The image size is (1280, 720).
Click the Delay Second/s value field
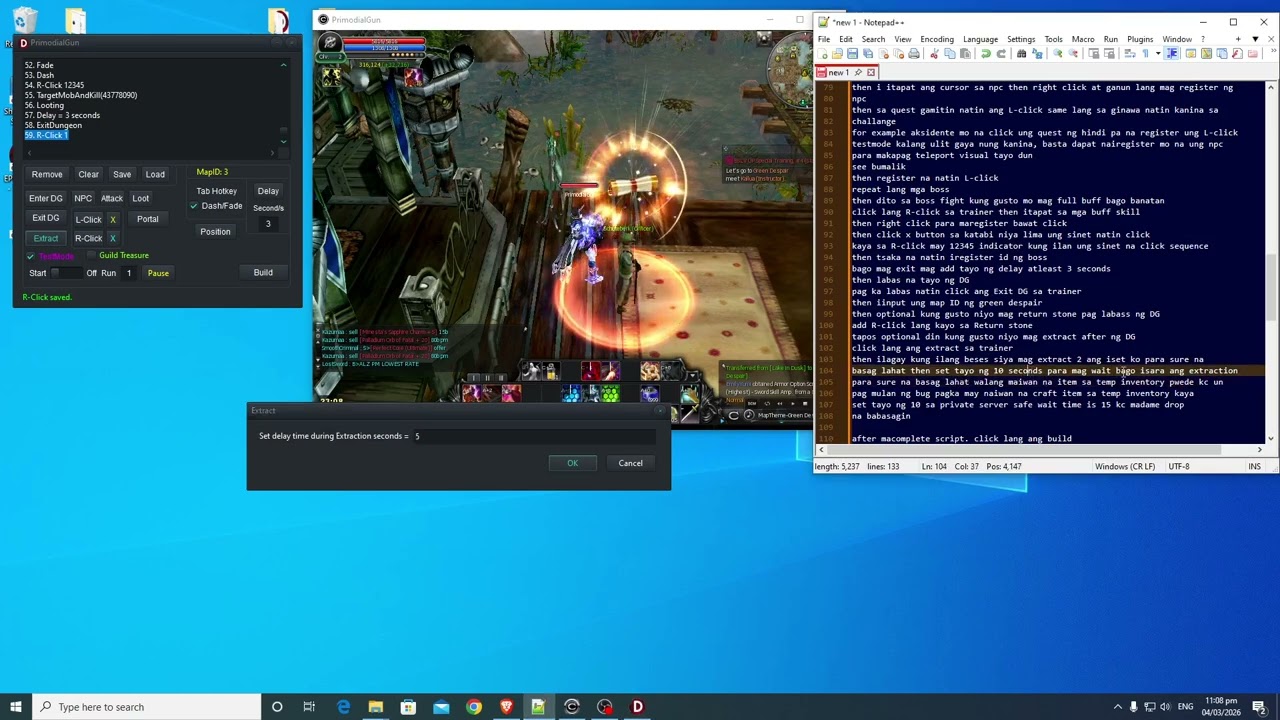[x=268, y=224]
